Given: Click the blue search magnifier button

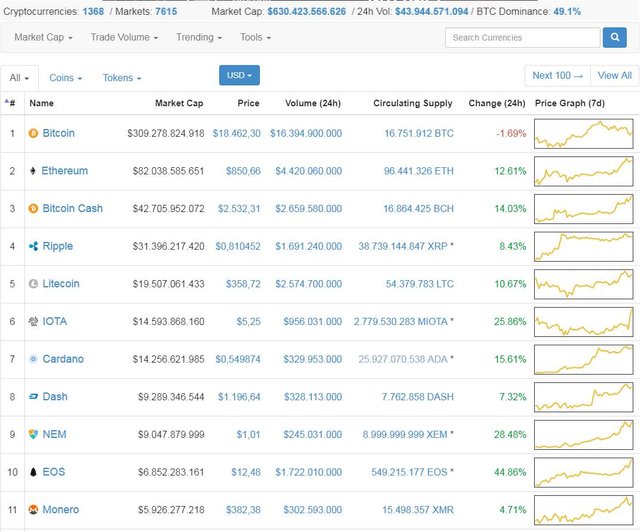Looking at the screenshot, I should click(x=615, y=38).
